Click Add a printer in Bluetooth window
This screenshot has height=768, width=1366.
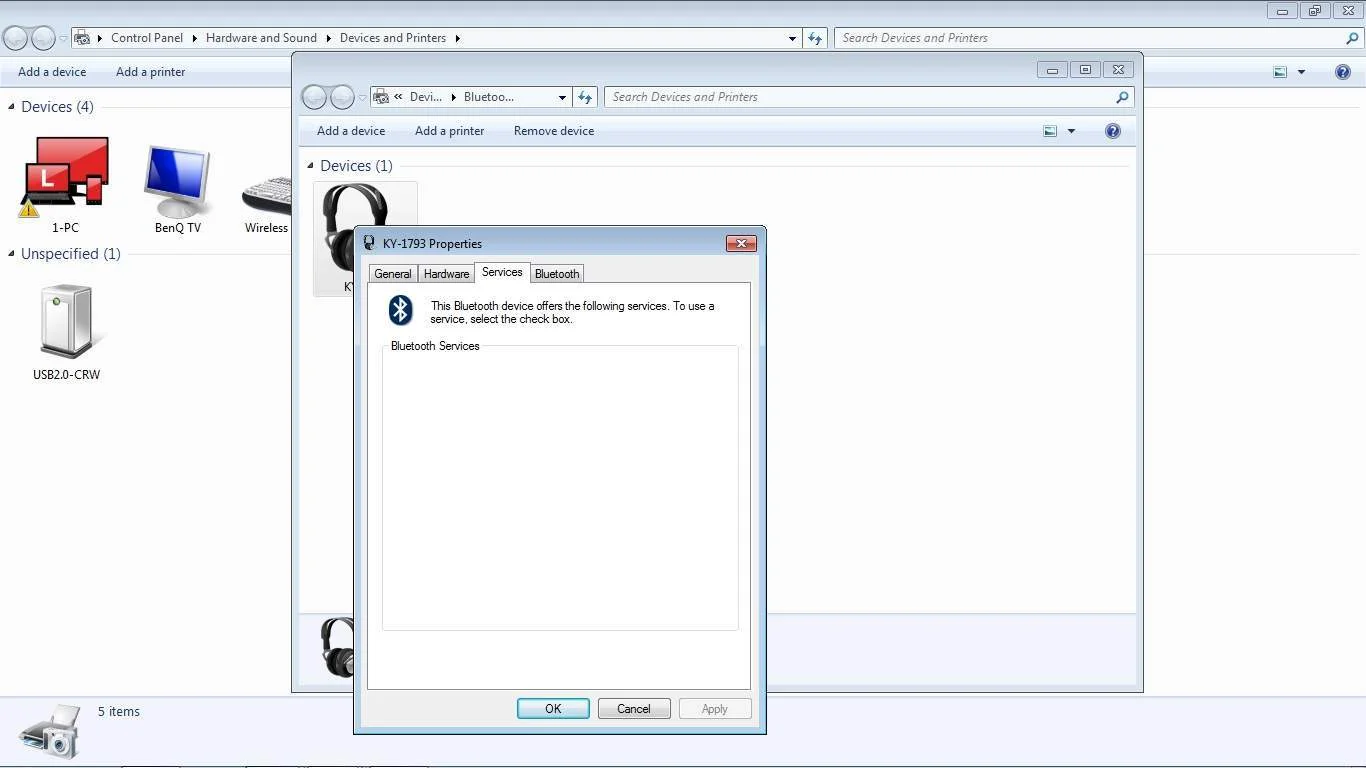[449, 131]
